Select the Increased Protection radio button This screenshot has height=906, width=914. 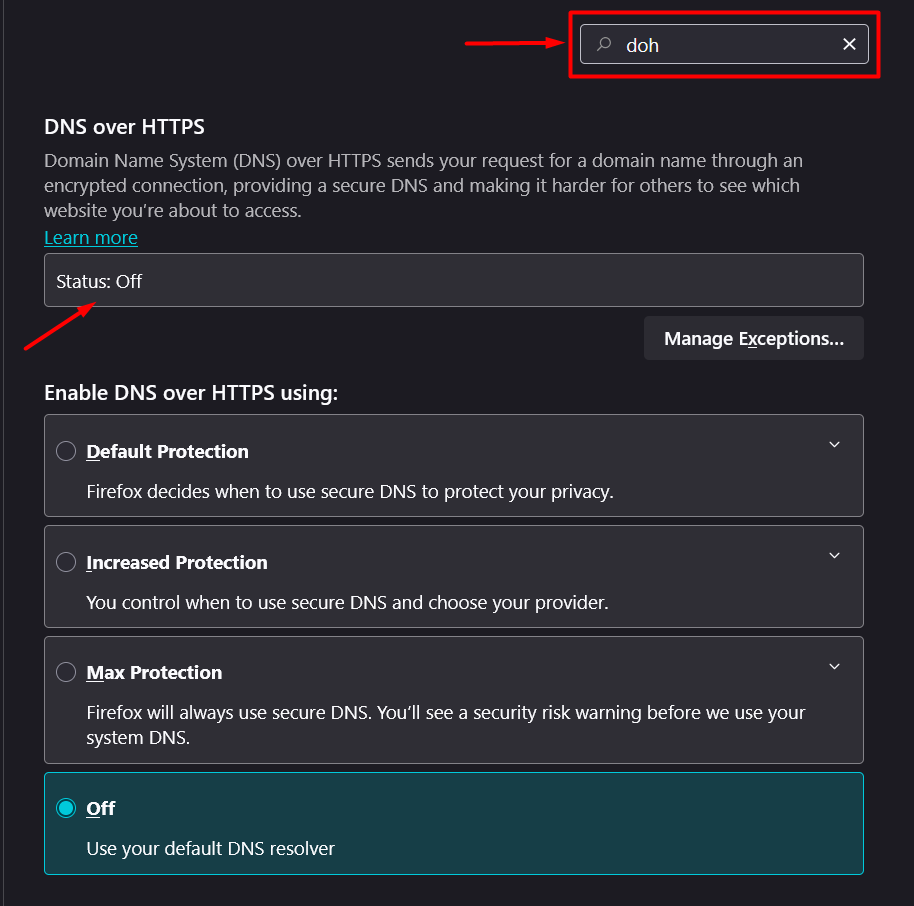66,562
